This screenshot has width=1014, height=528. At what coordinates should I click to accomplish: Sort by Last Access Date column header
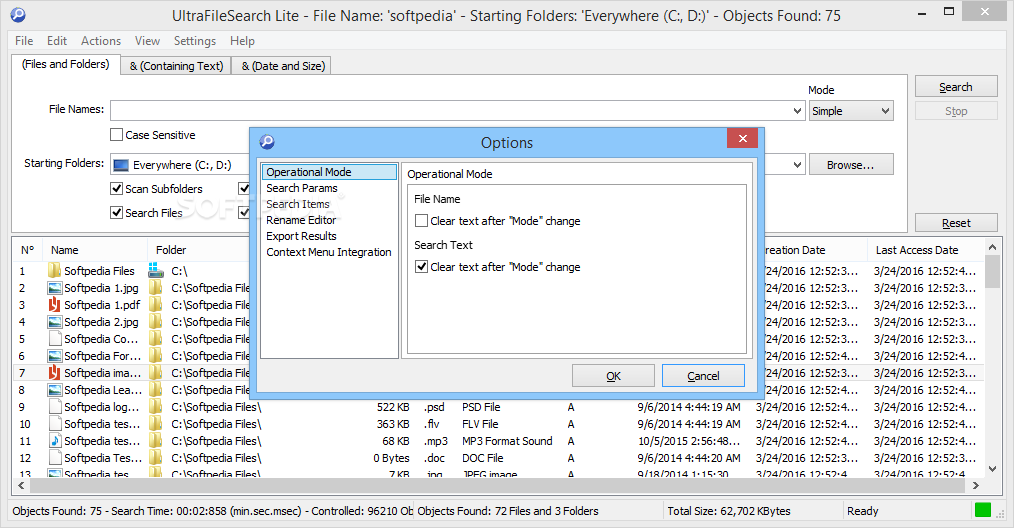(x=925, y=250)
